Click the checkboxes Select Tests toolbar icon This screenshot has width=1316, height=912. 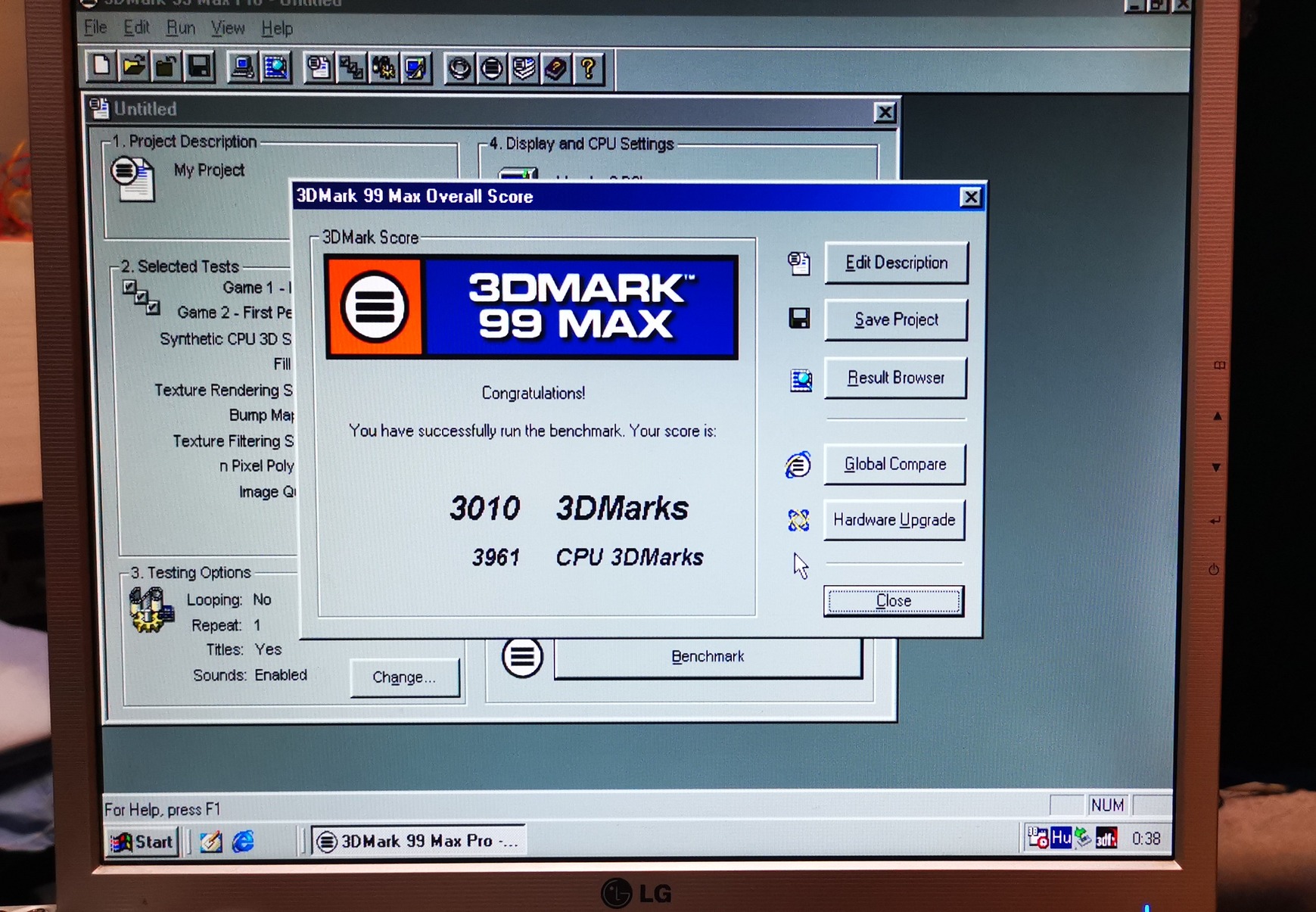click(351, 69)
